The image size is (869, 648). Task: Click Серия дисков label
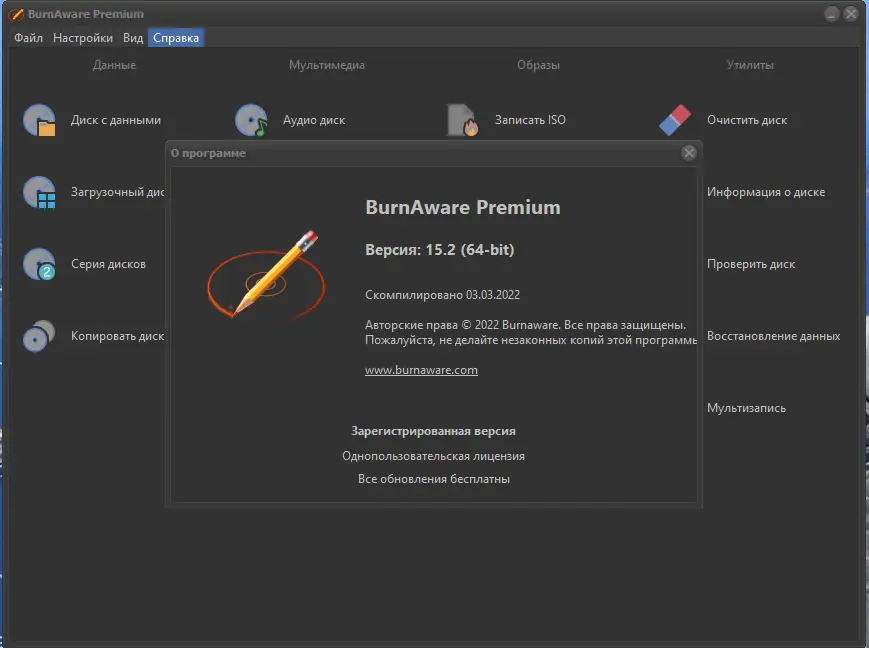[108, 264]
